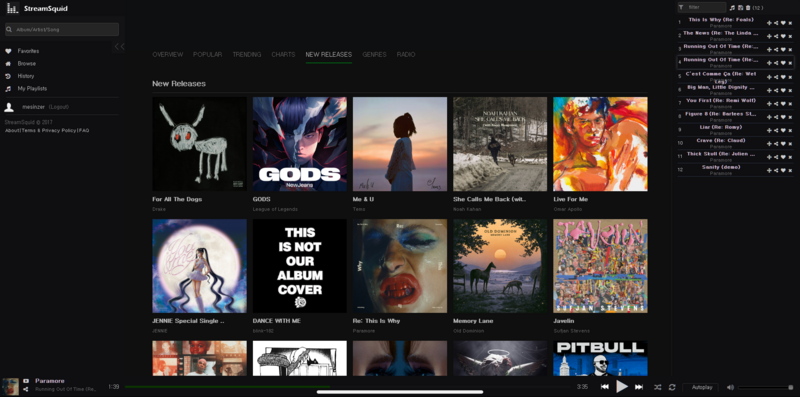
Task: Play the current track
Action: (x=621, y=387)
